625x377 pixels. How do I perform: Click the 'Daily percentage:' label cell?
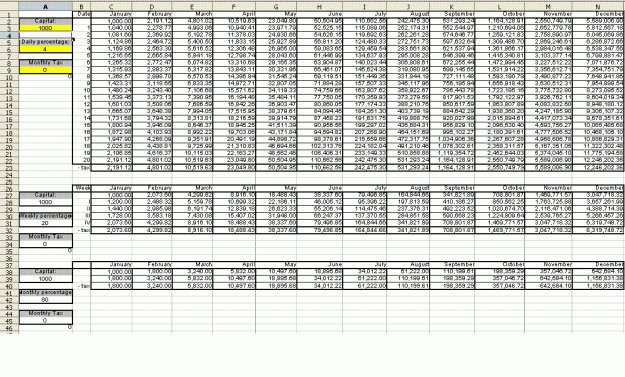(45, 42)
